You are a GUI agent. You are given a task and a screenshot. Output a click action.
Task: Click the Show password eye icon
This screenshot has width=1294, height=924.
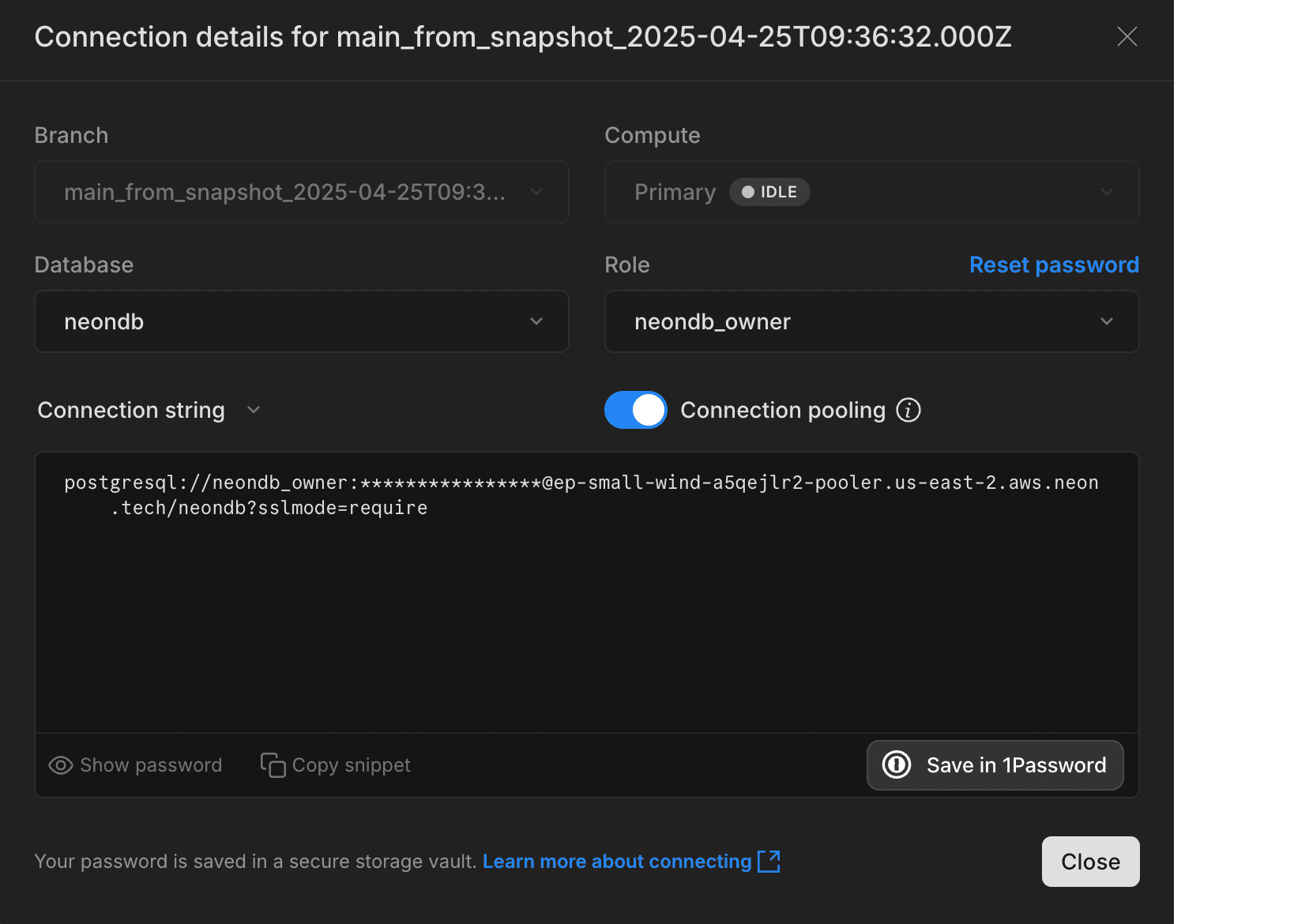coord(60,764)
